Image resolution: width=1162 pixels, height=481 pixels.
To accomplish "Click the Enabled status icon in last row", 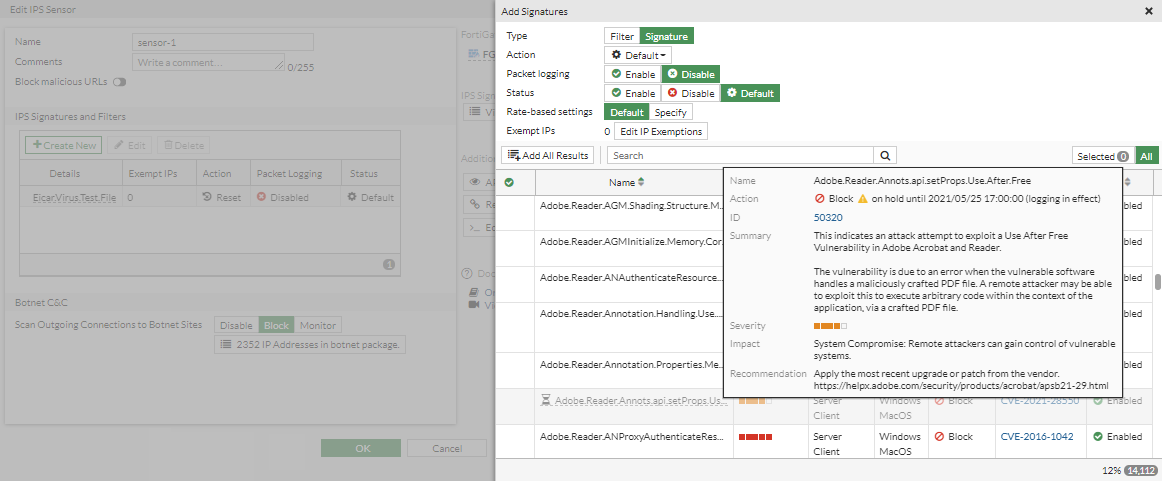I will 1098,437.
